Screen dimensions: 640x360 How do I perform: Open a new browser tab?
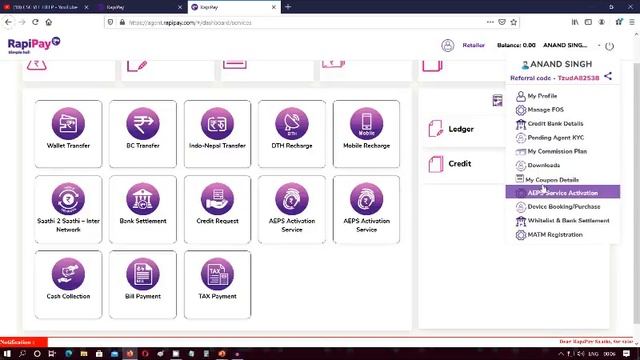coord(288,7)
